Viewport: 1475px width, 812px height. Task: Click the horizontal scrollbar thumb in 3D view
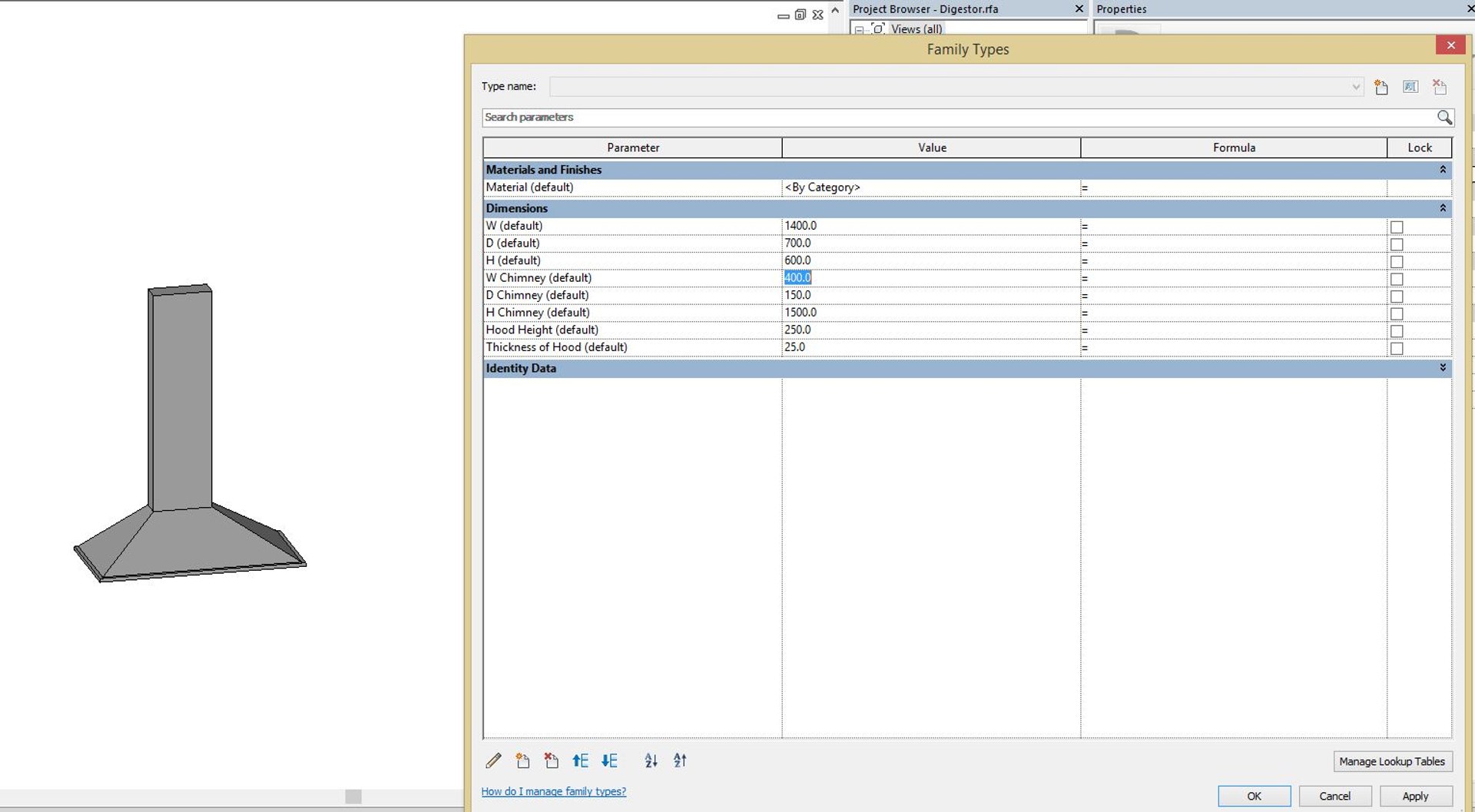[x=353, y=797]
